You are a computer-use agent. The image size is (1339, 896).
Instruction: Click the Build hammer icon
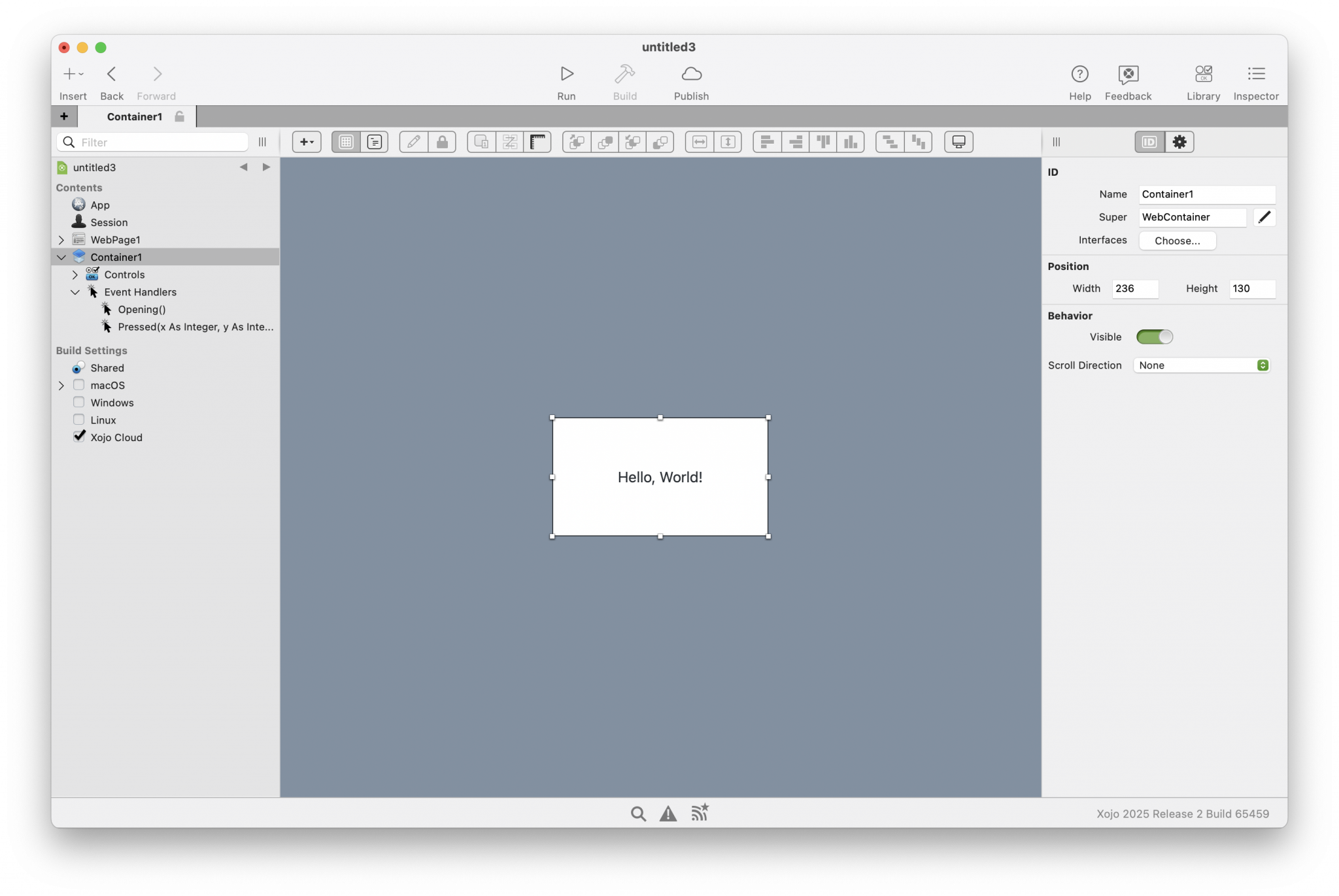pyautogui.click(x=624, y=74)
